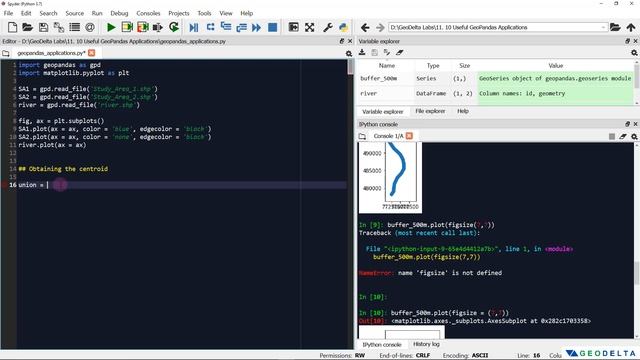Viewport: 640px width, 360px height.
Task: Open the File menu
Action: click(x=8, y=13)
